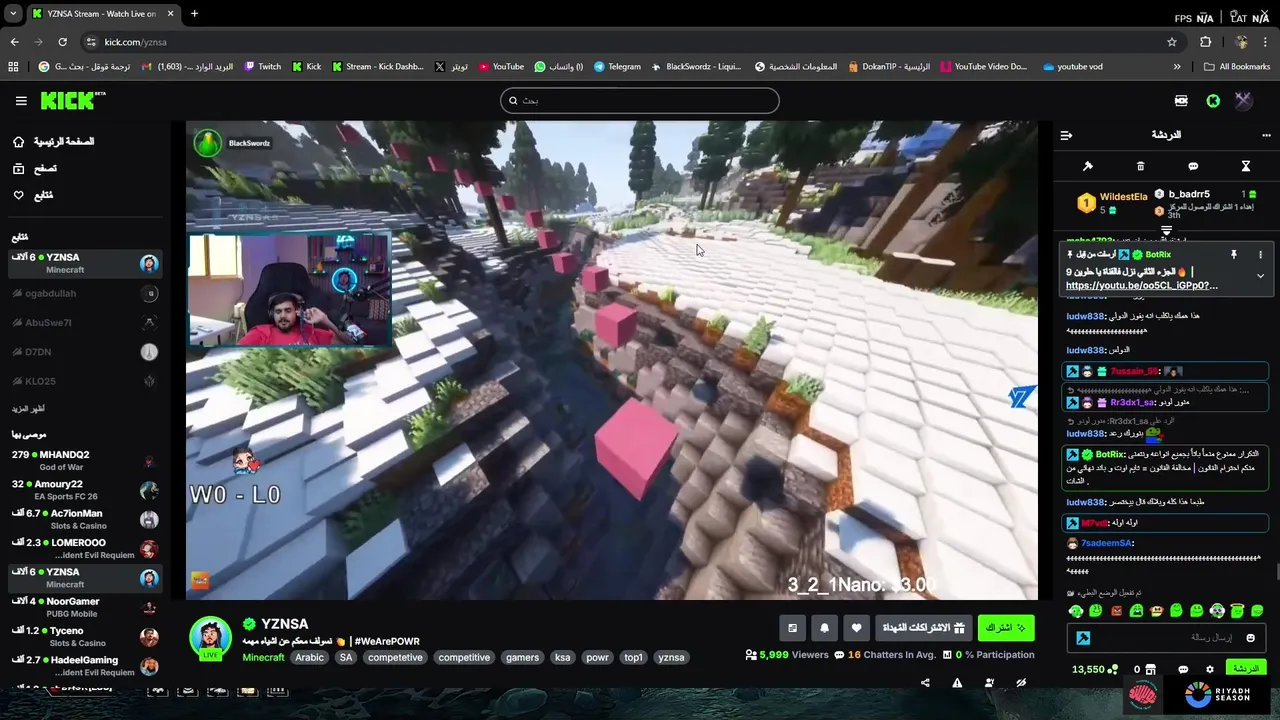This screenshot has height=720, width=1280.
Task: Open the chat bubble mode icon in chat toolbar
Action: pos(1193,166)
